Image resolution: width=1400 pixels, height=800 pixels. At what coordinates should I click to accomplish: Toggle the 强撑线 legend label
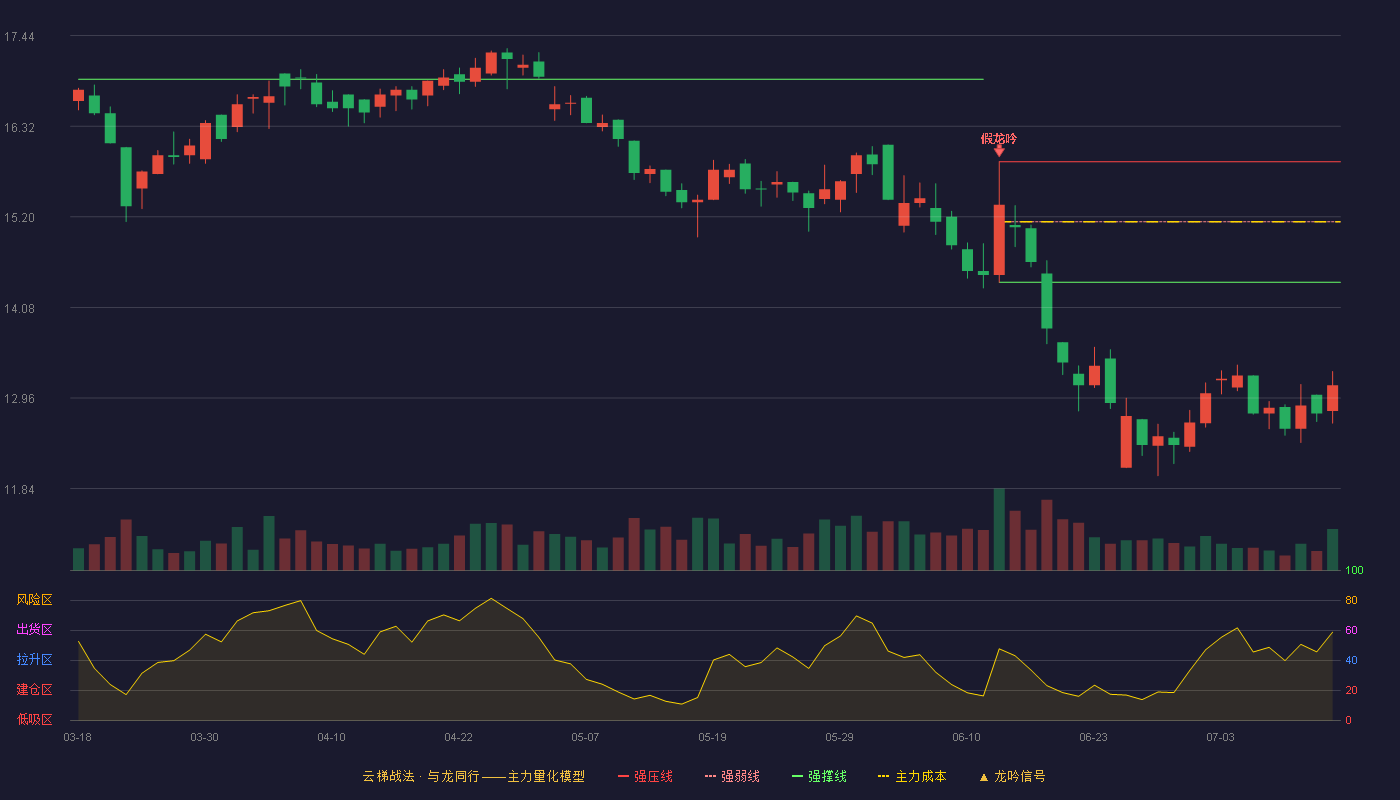[x=828, y=777]
